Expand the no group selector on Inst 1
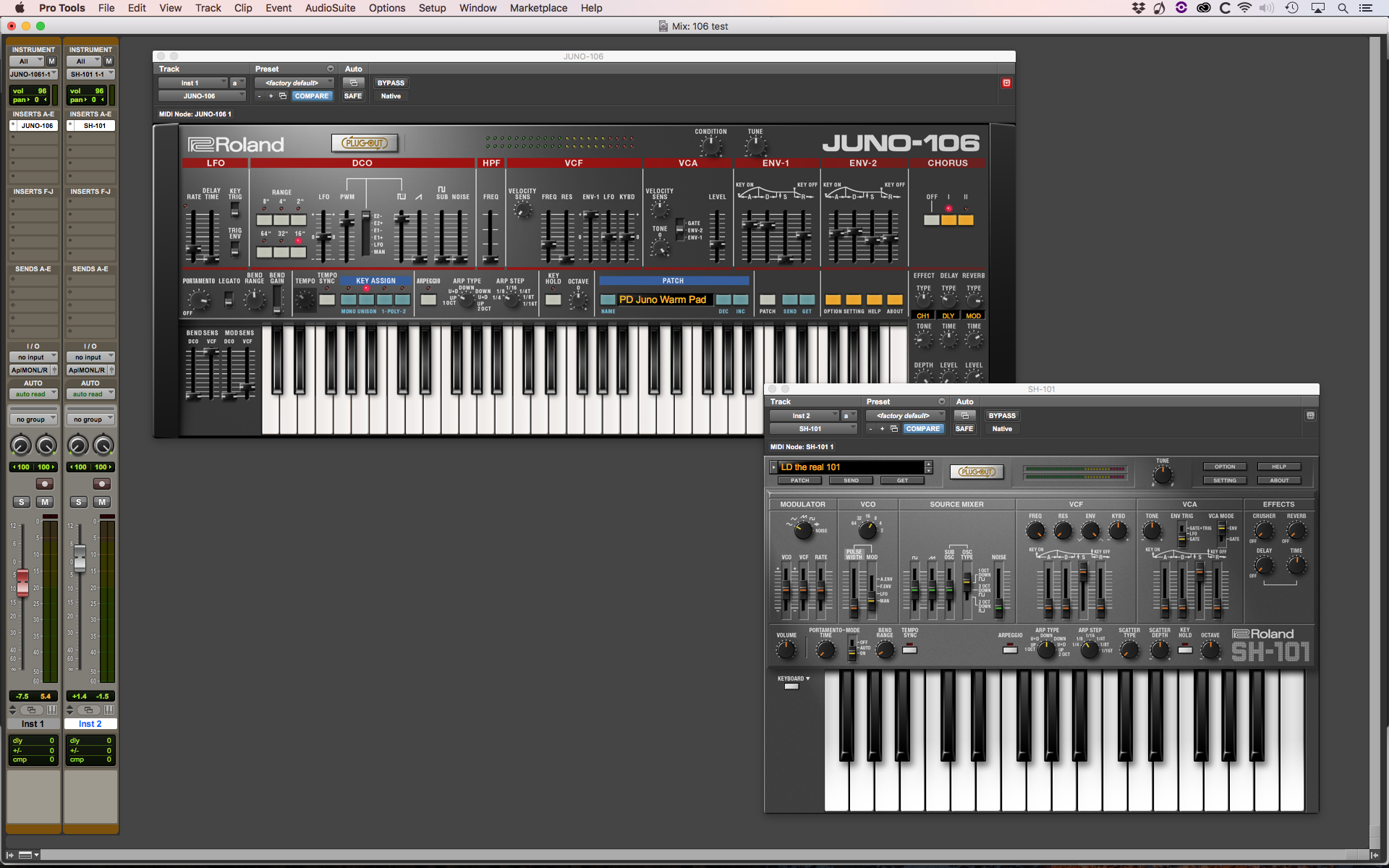The image size is (1389, 868). tap(33, 420)
